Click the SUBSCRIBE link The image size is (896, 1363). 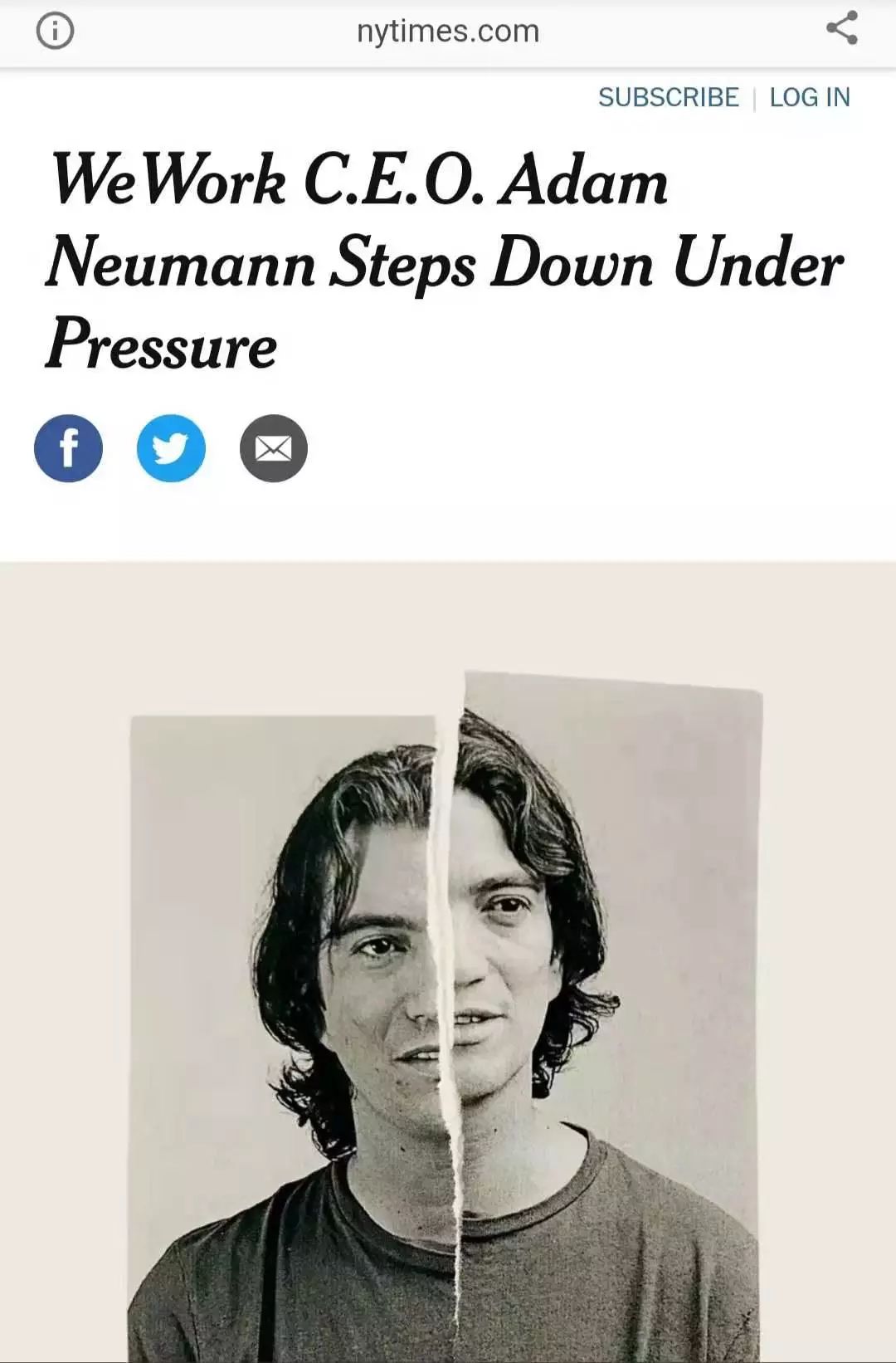click(668, 97)
